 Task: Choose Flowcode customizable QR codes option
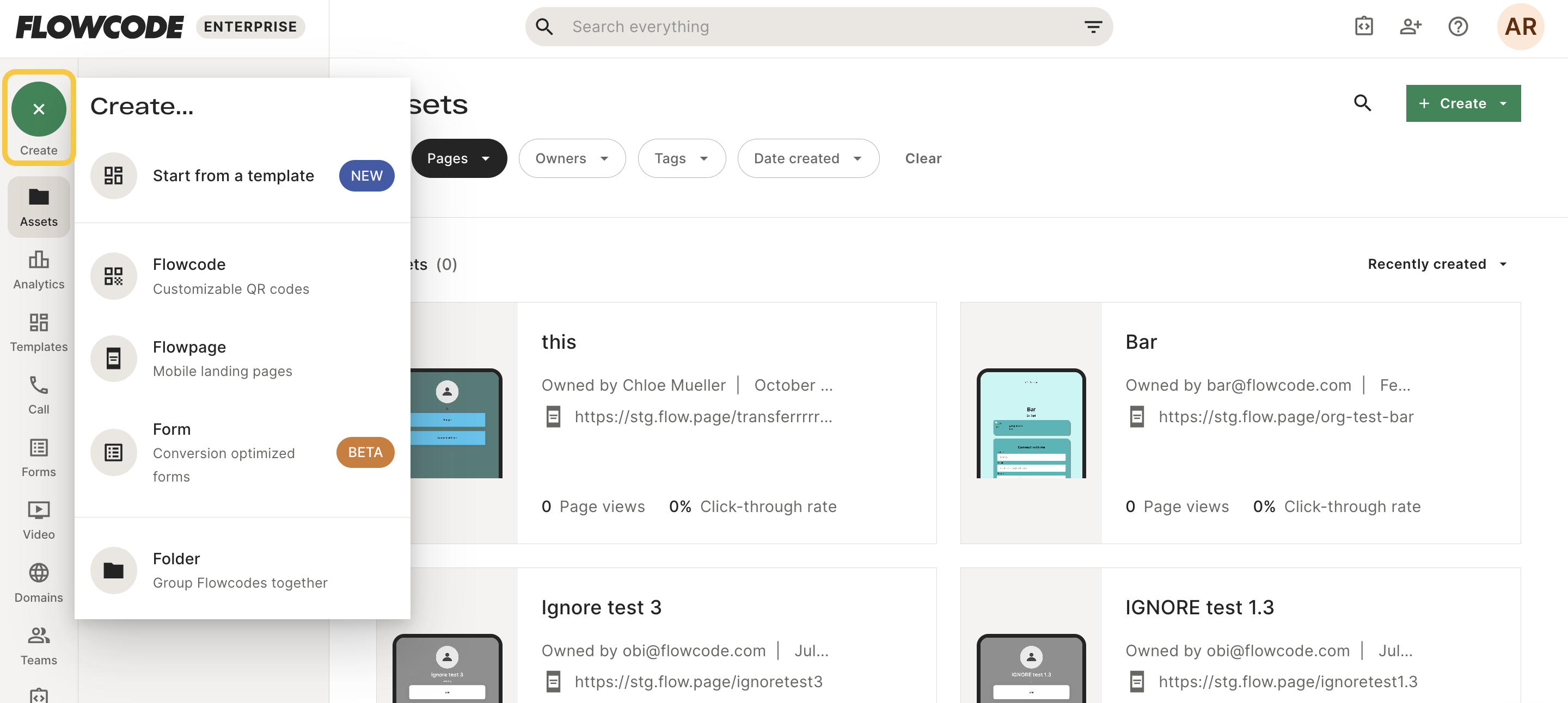[x=242, y=276]
